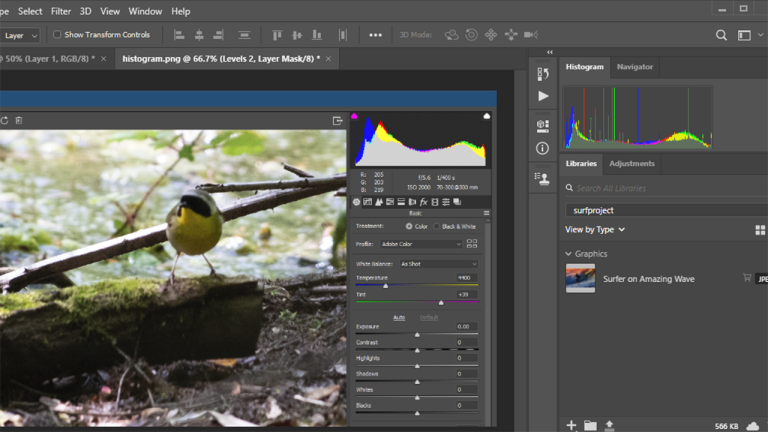
Task: Enable Show Transform Controls checkbox
Action: click(x=57, y=34)
